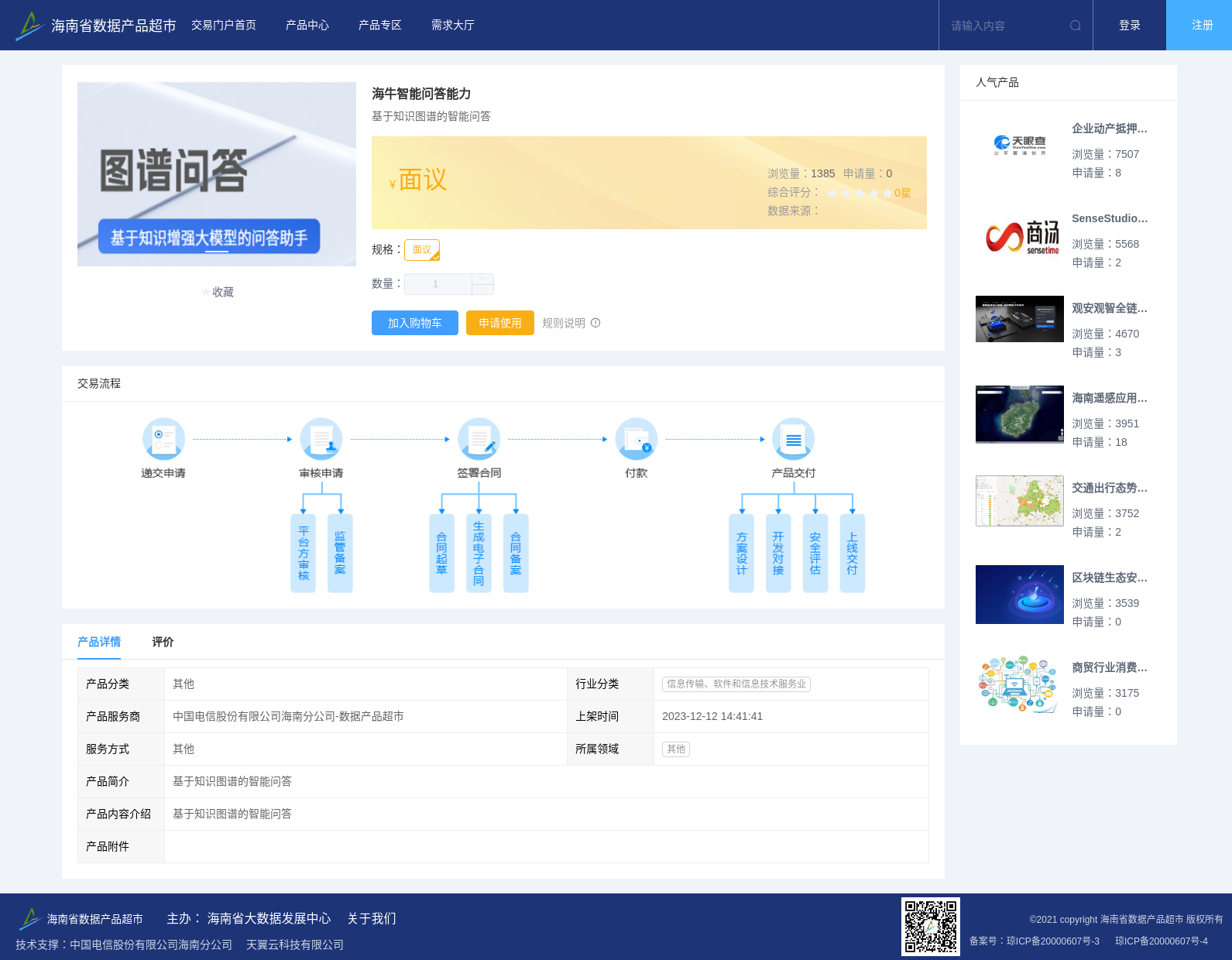Open the 区块链生态安 product thumbnail

[x=1020, y=595]
